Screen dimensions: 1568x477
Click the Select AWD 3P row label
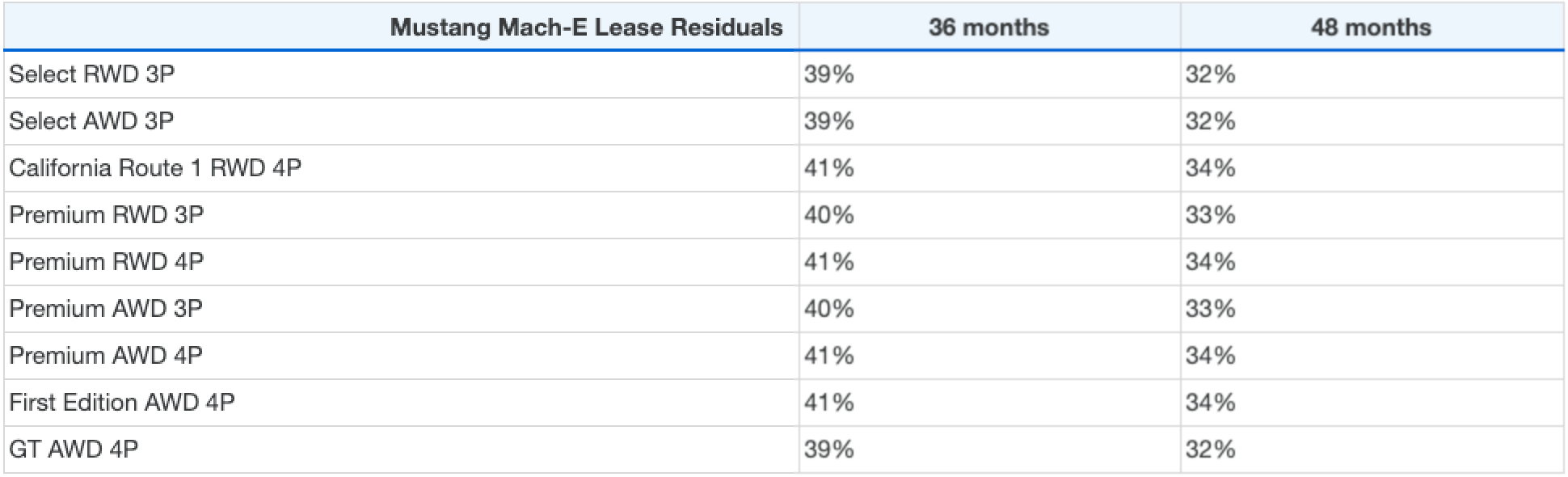(91, 121)
